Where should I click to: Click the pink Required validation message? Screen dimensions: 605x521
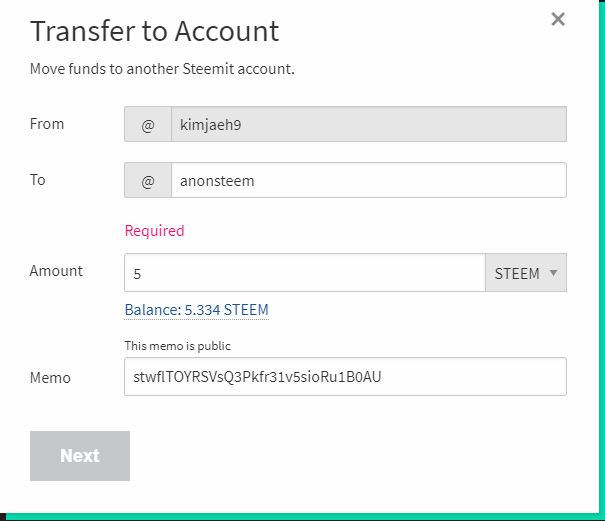[154, 231]
